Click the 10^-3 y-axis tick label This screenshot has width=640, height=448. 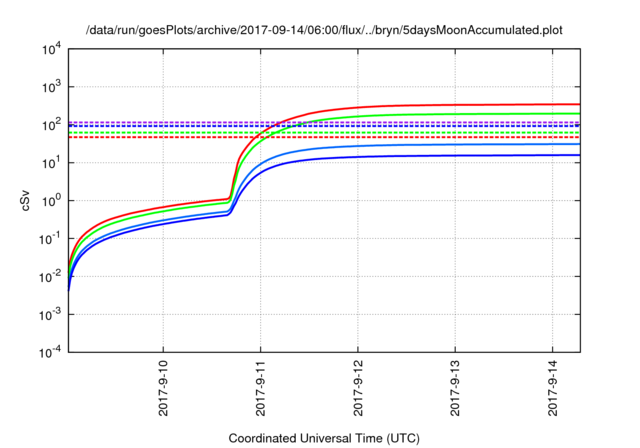[50, 315]
